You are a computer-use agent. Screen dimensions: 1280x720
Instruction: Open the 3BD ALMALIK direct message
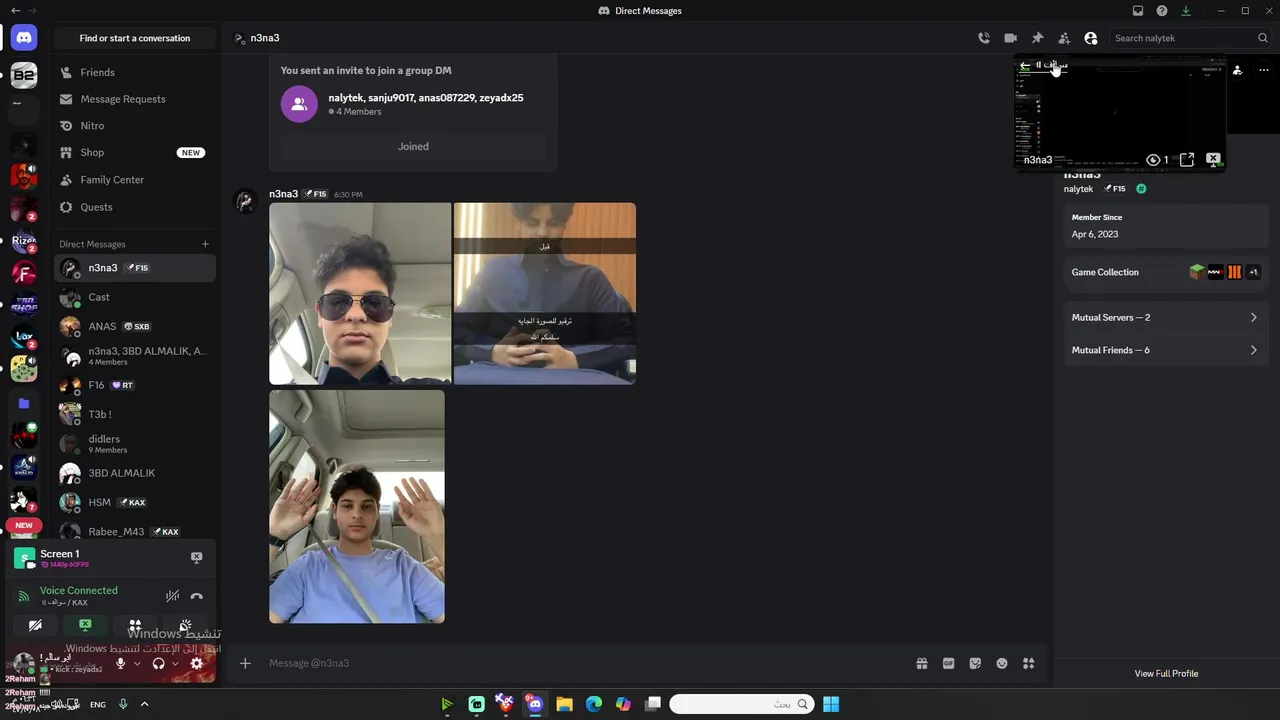coord(135,473)
